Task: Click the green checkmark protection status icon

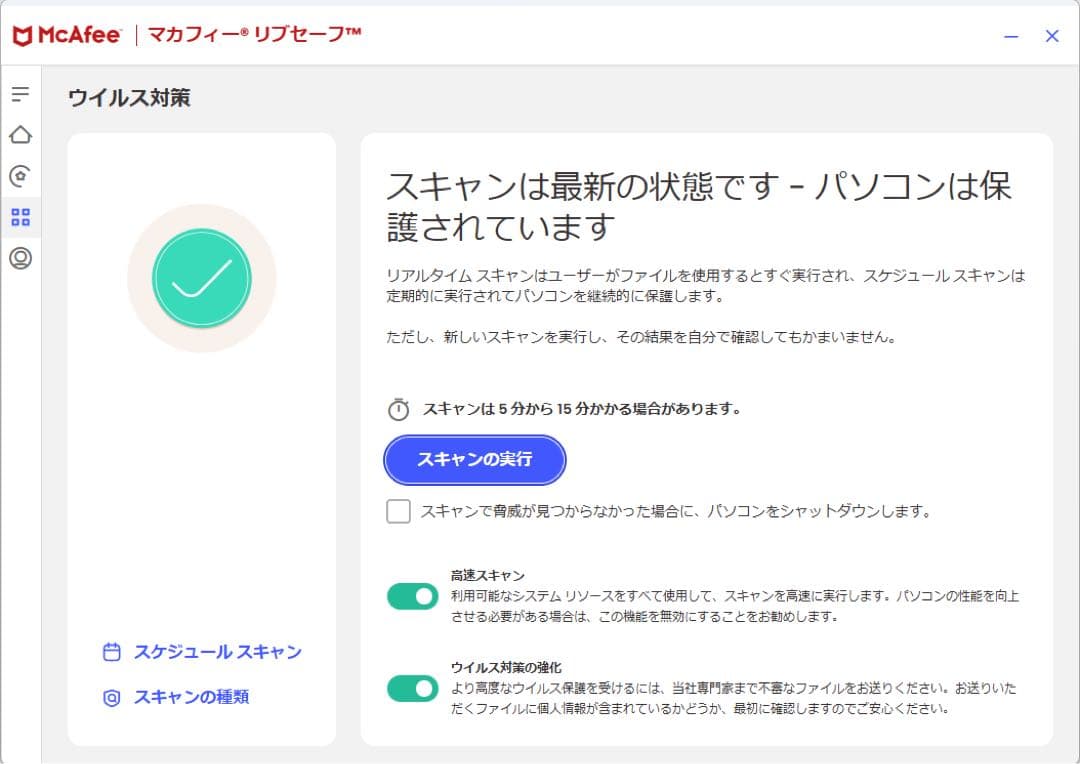Action: point(201,278)
